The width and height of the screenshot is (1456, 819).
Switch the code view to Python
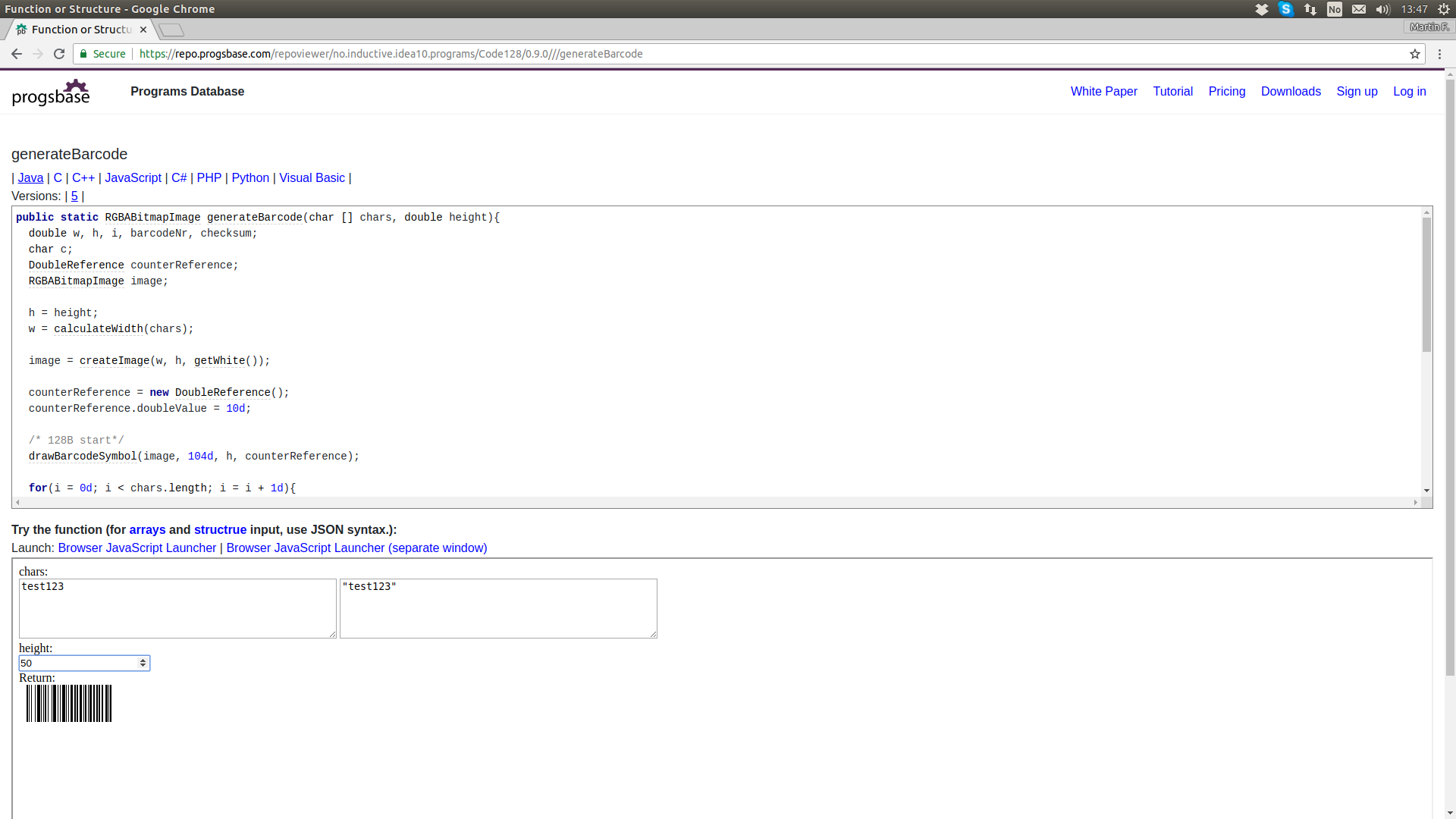[x=250, y=178]
